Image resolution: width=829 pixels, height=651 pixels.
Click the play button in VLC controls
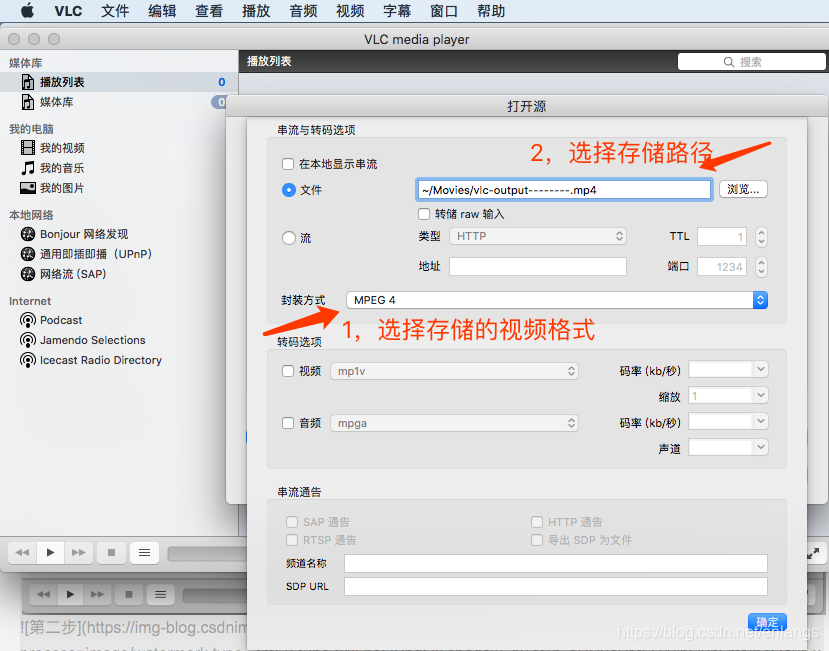click(x=51, y=553)
